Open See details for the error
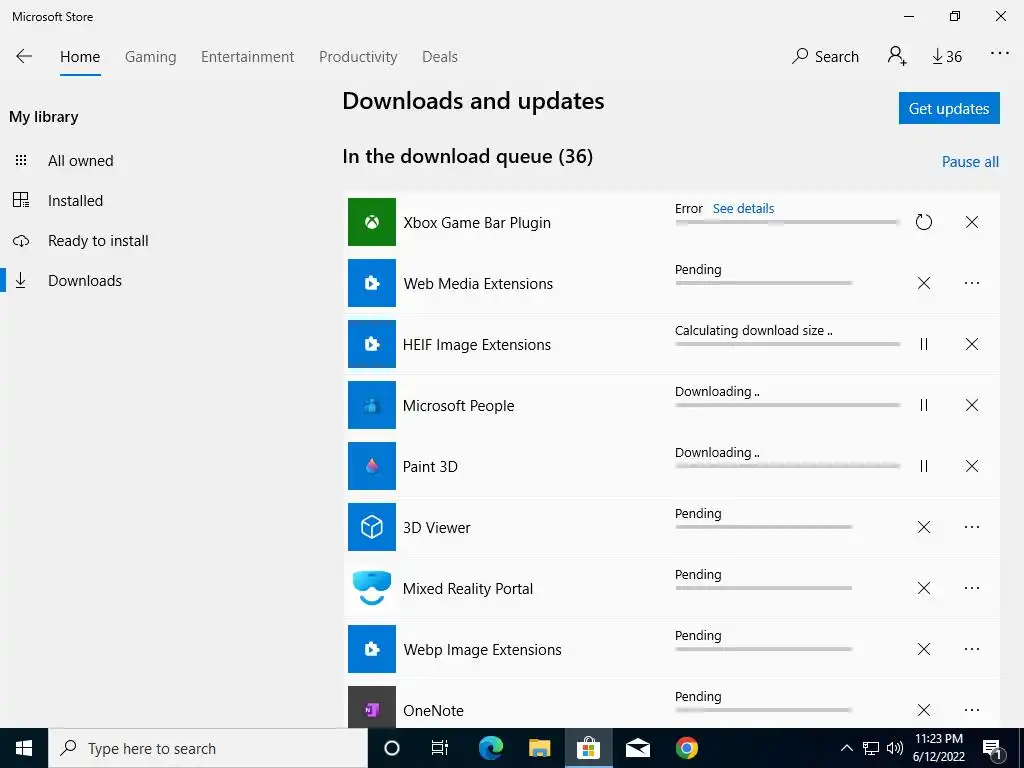Screen dimensions: 1024x768 pos(743,209)
